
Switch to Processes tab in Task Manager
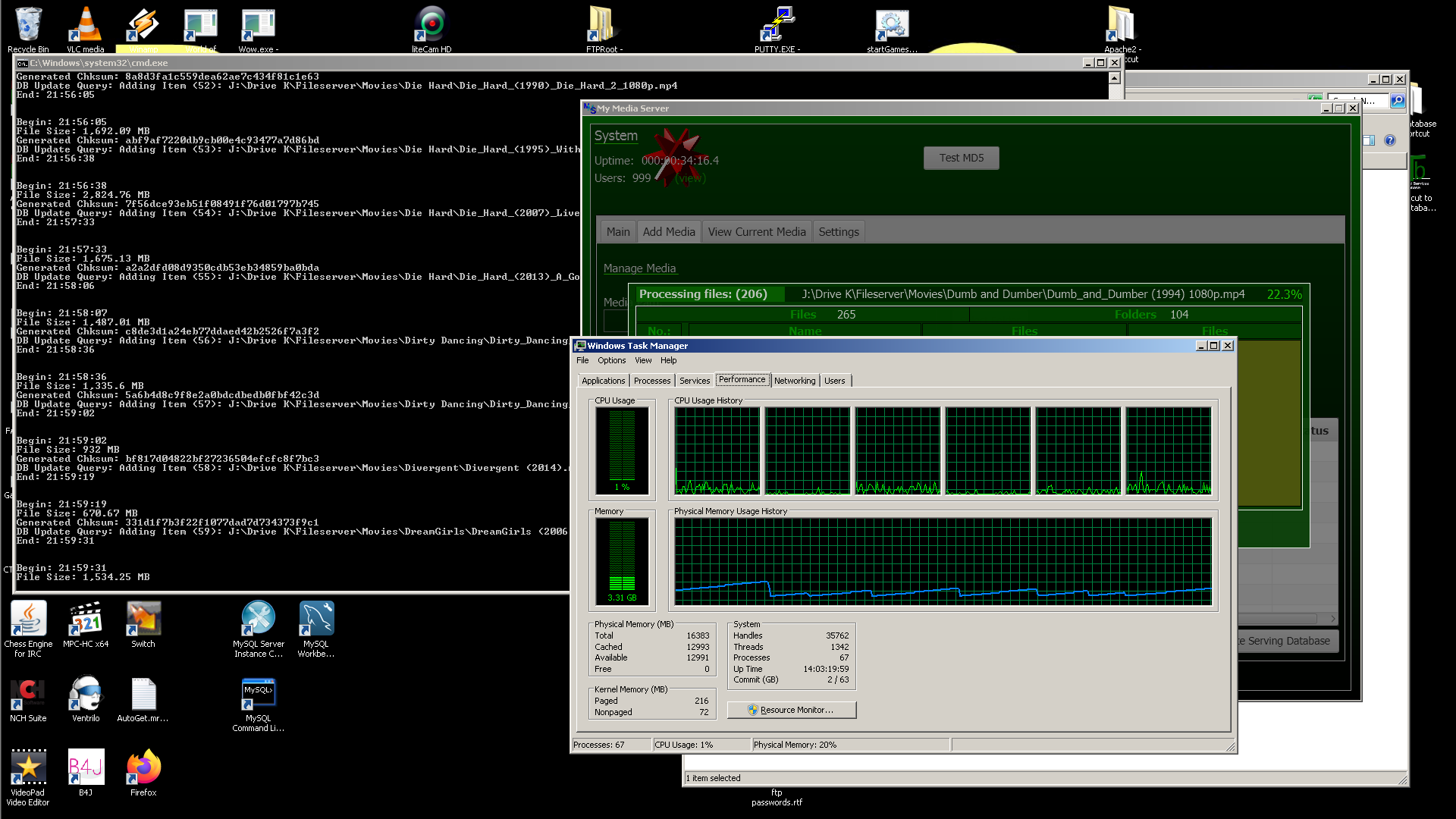coord(651,381)
